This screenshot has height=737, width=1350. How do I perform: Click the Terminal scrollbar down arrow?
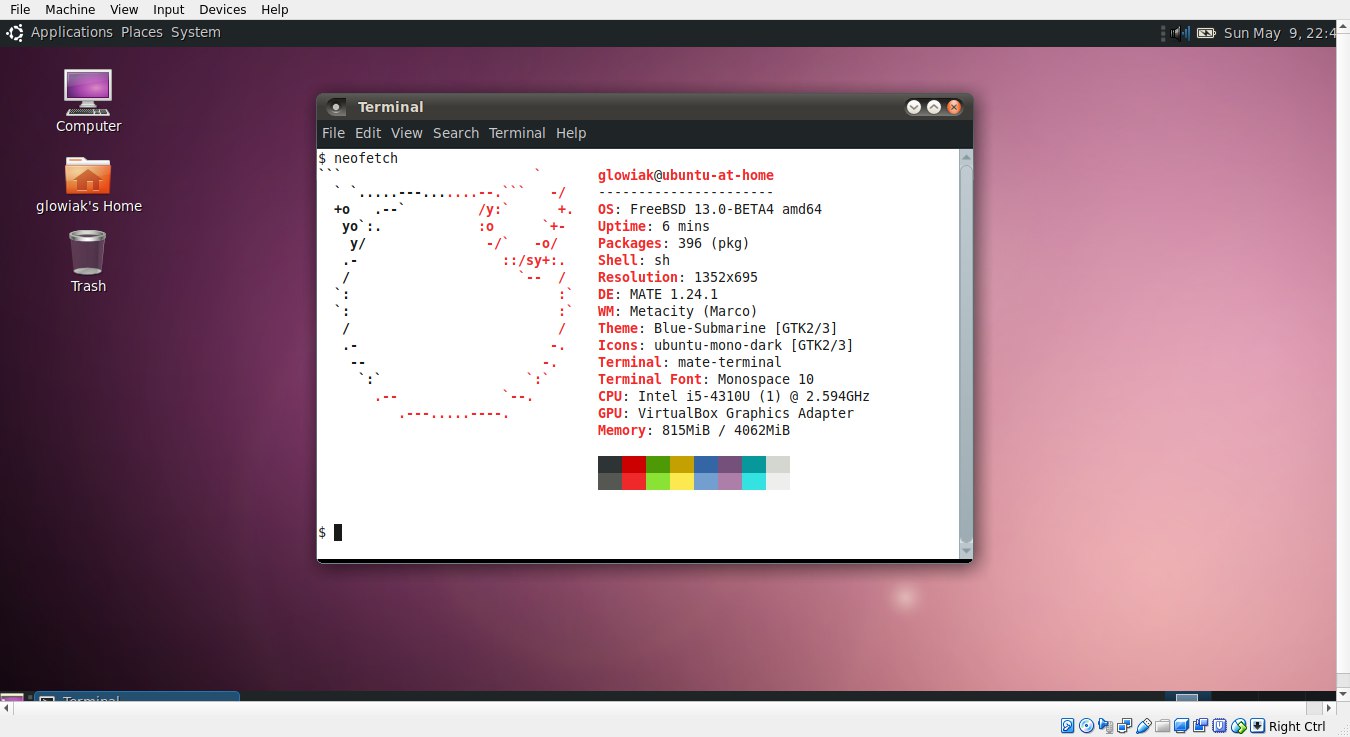[966, 549]
